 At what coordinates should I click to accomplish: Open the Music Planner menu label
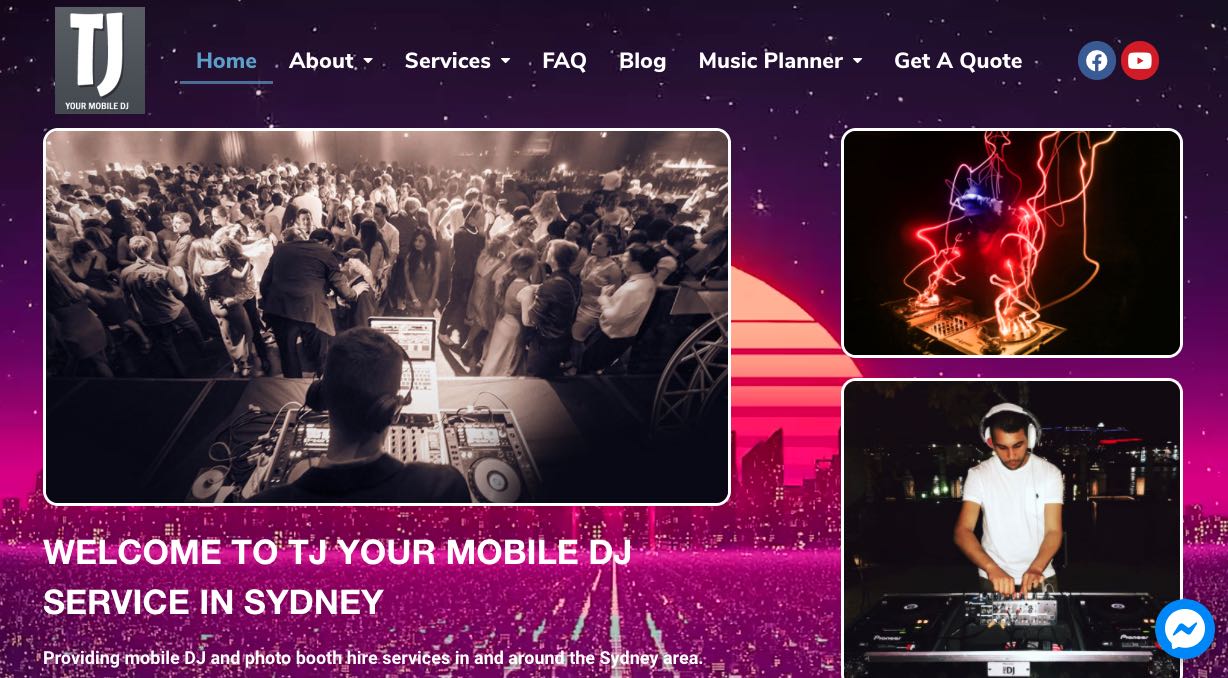(770, 61)
